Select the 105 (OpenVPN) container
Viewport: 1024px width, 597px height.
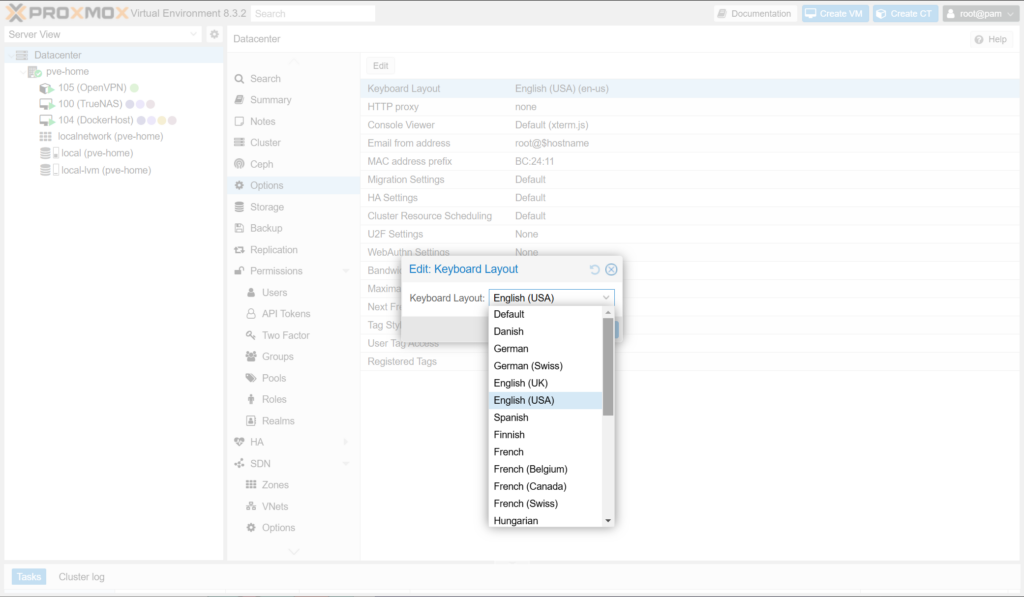pos(90,88)
